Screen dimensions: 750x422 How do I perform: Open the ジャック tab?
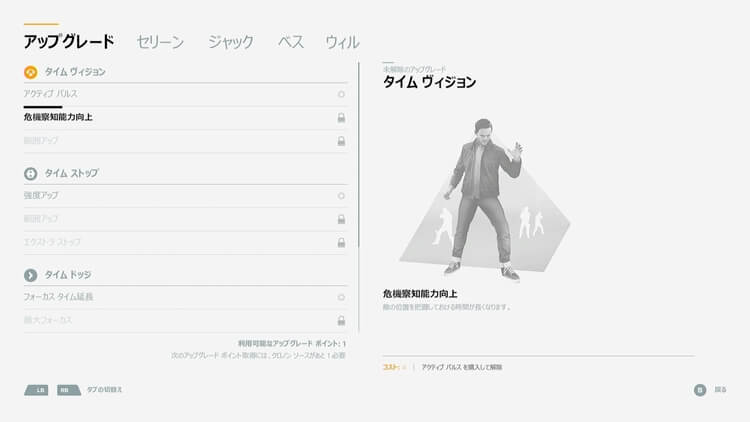[x=231, y=42]
